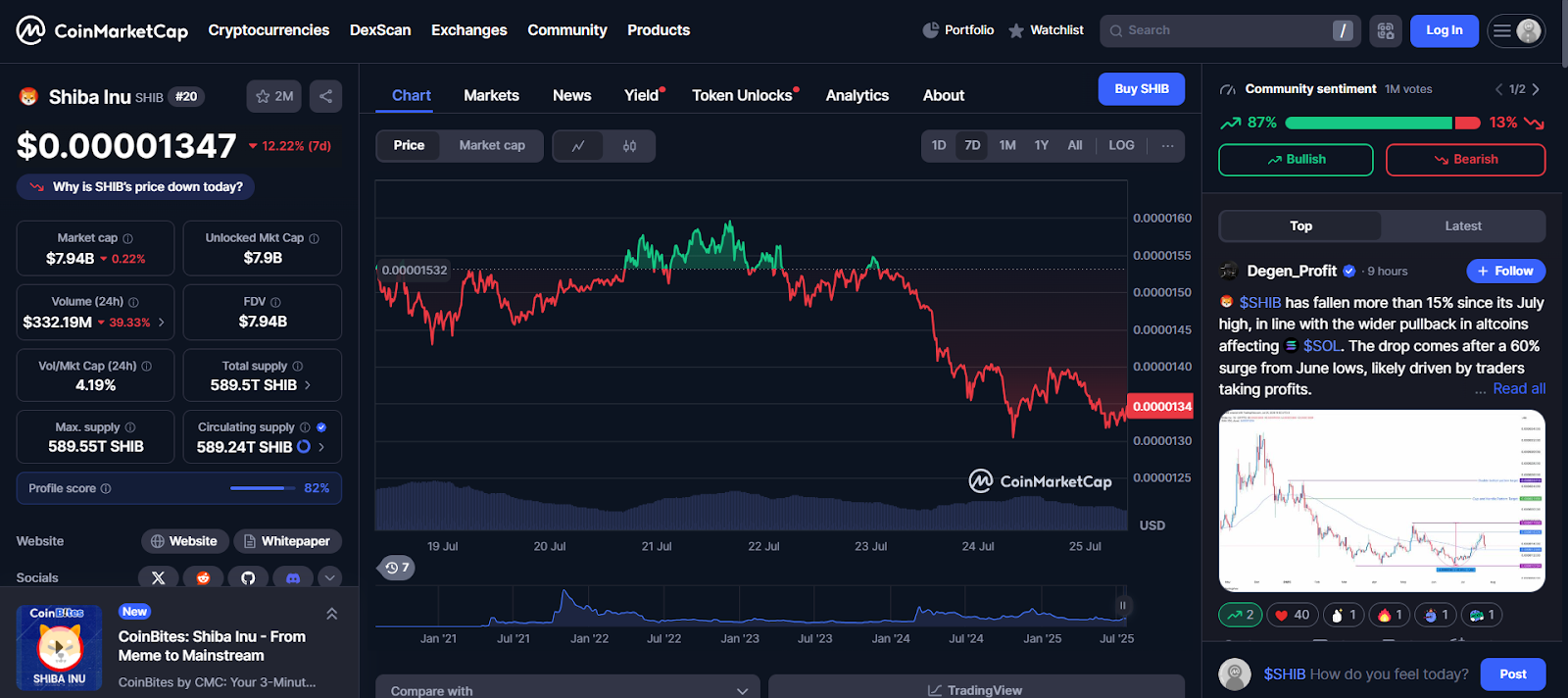Open Shiba Inu Discord server icon

(x=292, y=577)
